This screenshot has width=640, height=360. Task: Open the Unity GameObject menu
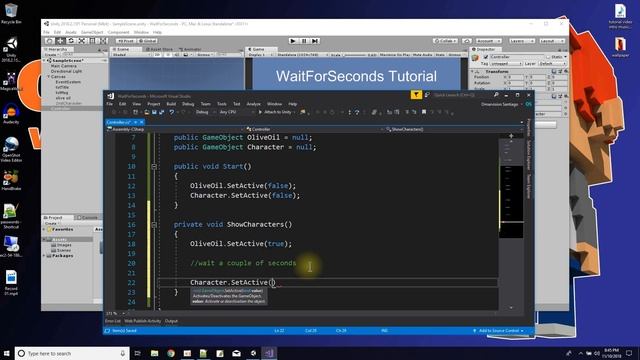(x=92, y=32)
